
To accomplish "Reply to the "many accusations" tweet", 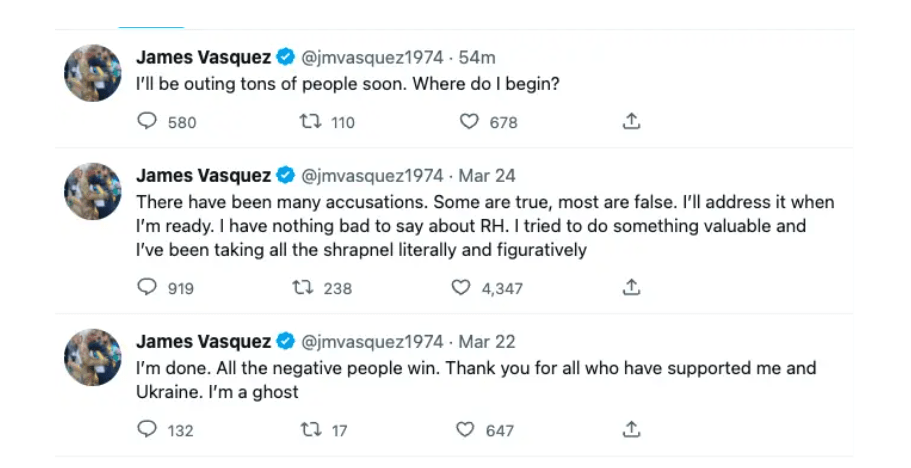I will [147, 288].
